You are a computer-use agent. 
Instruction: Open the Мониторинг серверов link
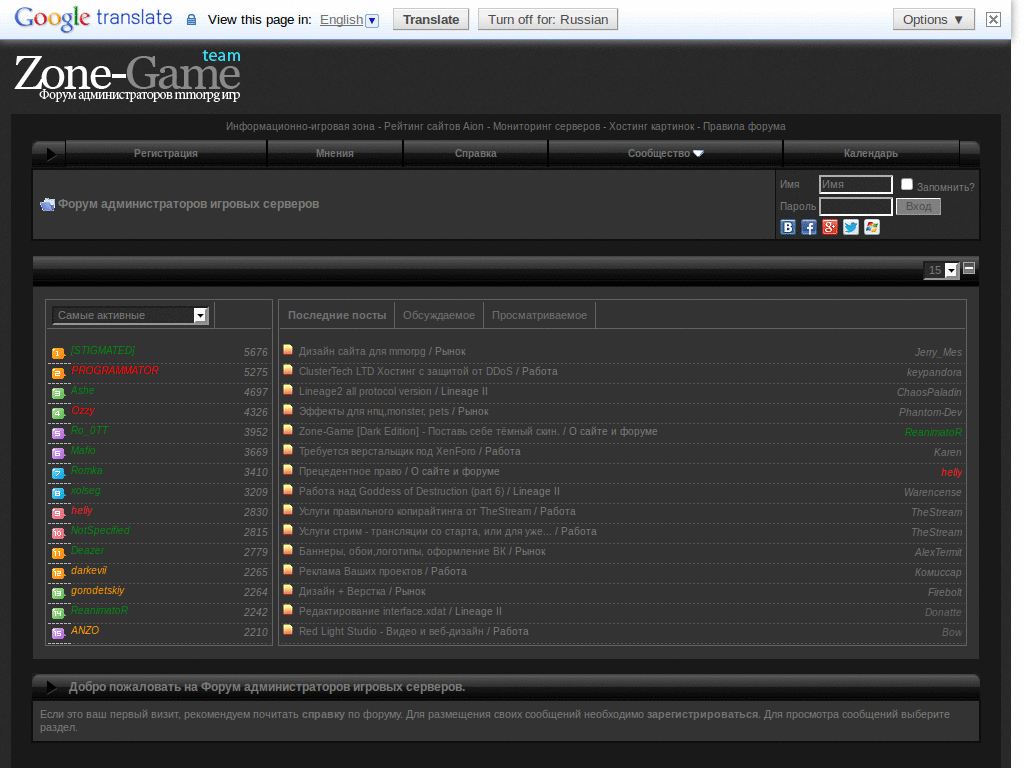tap(547, 127)
